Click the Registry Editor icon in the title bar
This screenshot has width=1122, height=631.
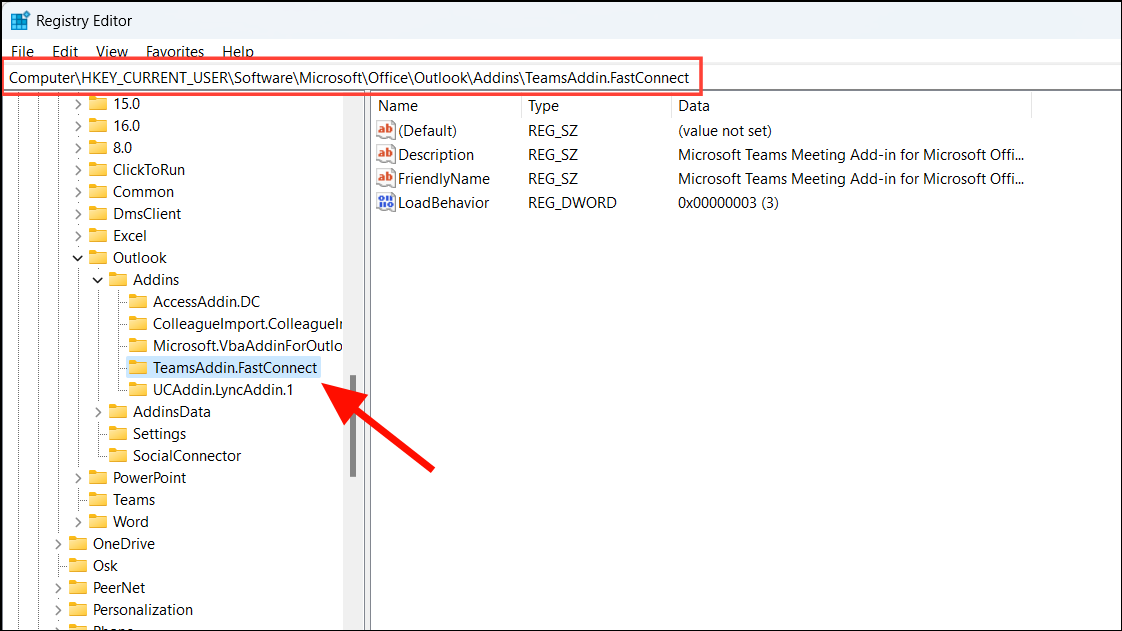(19, 19)
